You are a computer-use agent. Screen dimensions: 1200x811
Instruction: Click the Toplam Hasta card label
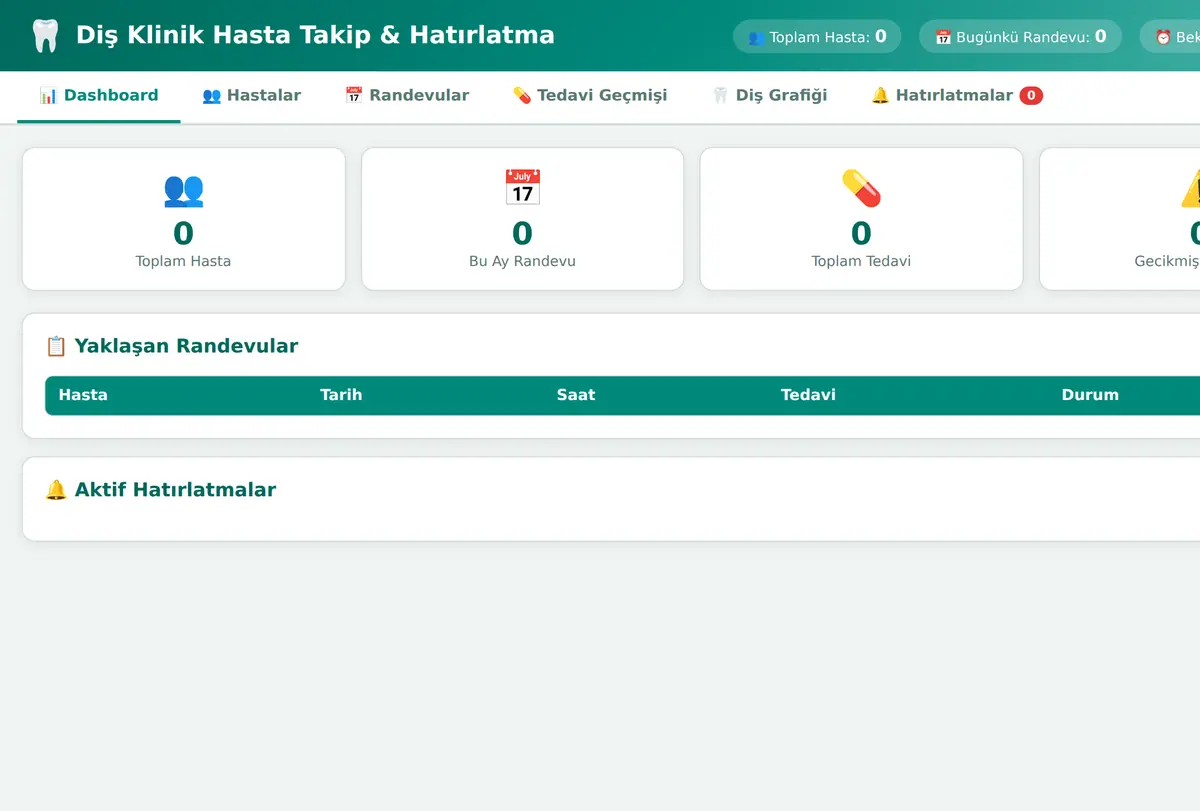pyautogui.click(x=183, y=261)
